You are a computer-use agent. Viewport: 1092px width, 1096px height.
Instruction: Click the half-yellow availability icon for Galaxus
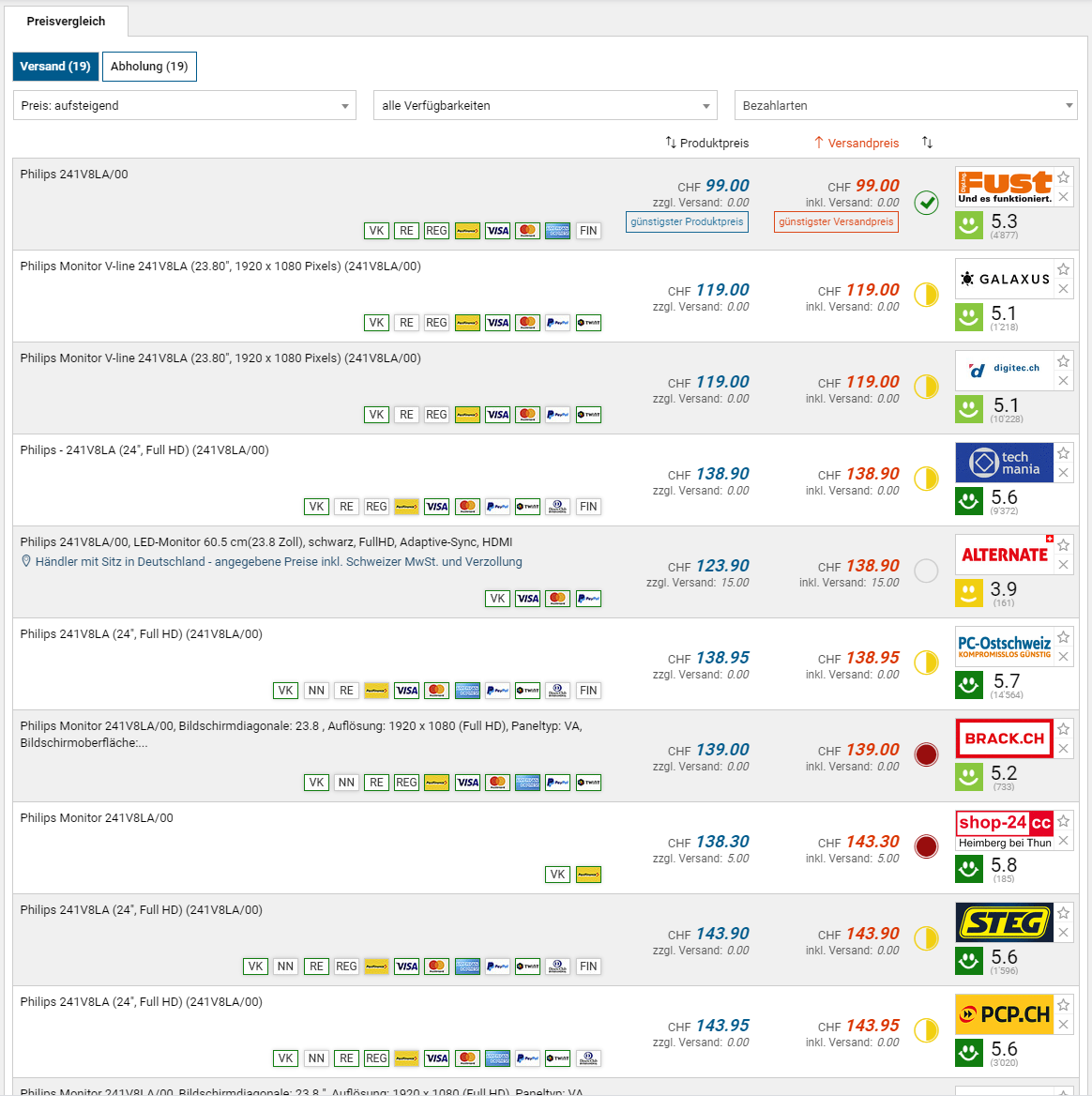[x=926, y=295]
